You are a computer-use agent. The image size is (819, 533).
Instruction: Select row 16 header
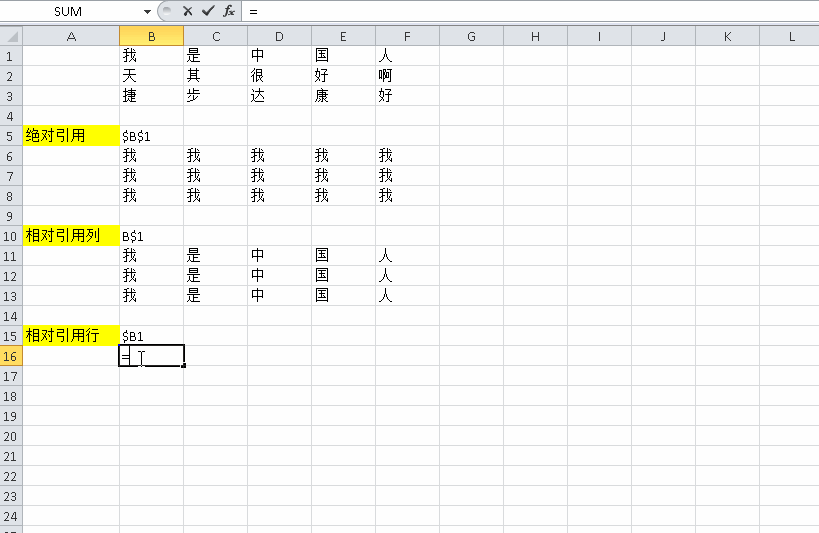pyautogui.click(x=11, y=356)
